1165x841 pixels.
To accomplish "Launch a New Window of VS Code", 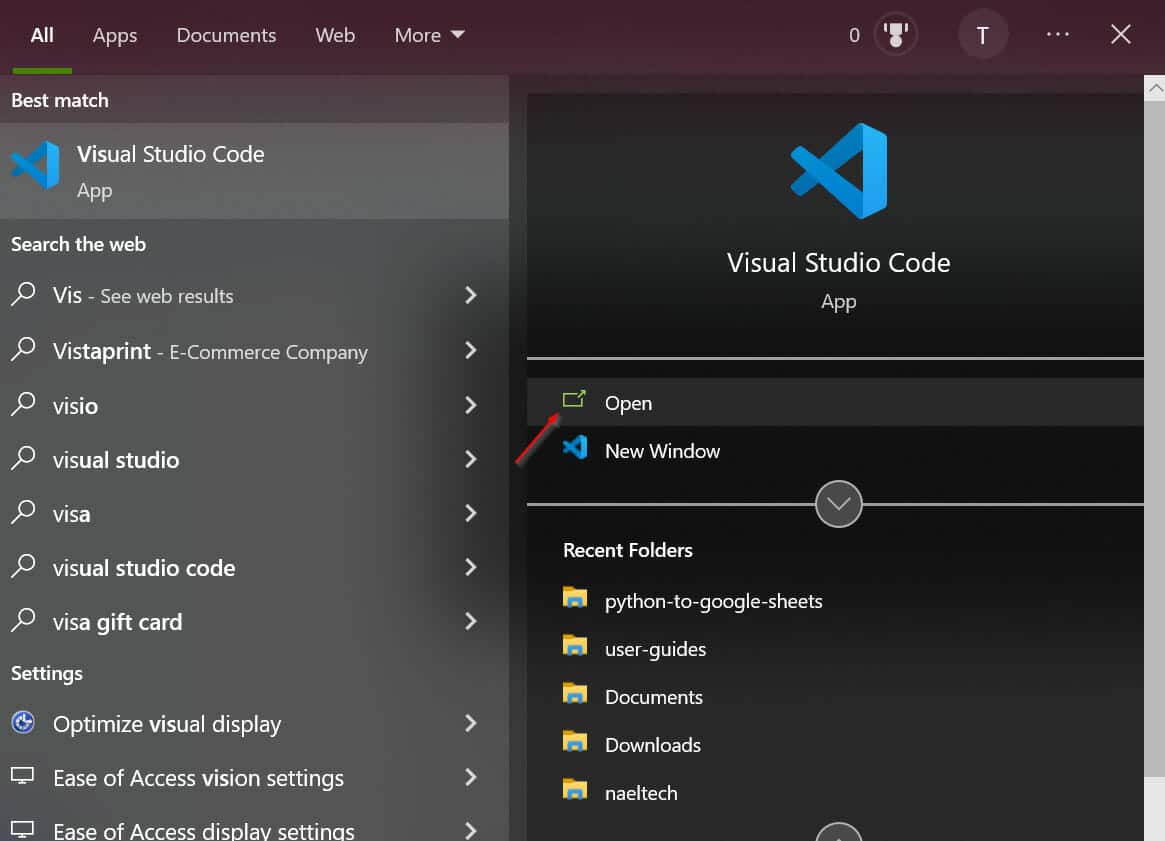I will (x=835, y=451).
